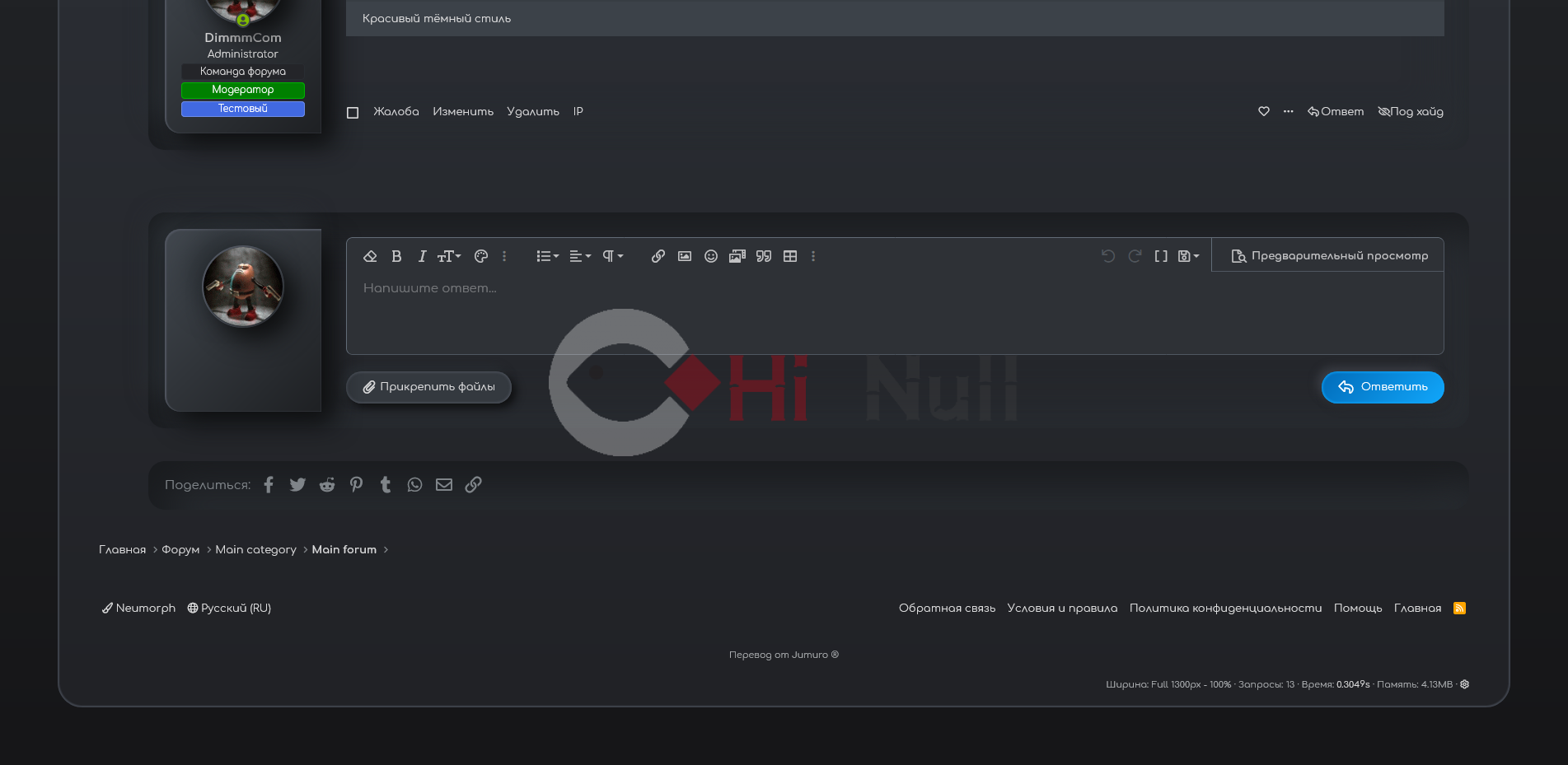Copy the thread link via the chain icon

[473, 485]
